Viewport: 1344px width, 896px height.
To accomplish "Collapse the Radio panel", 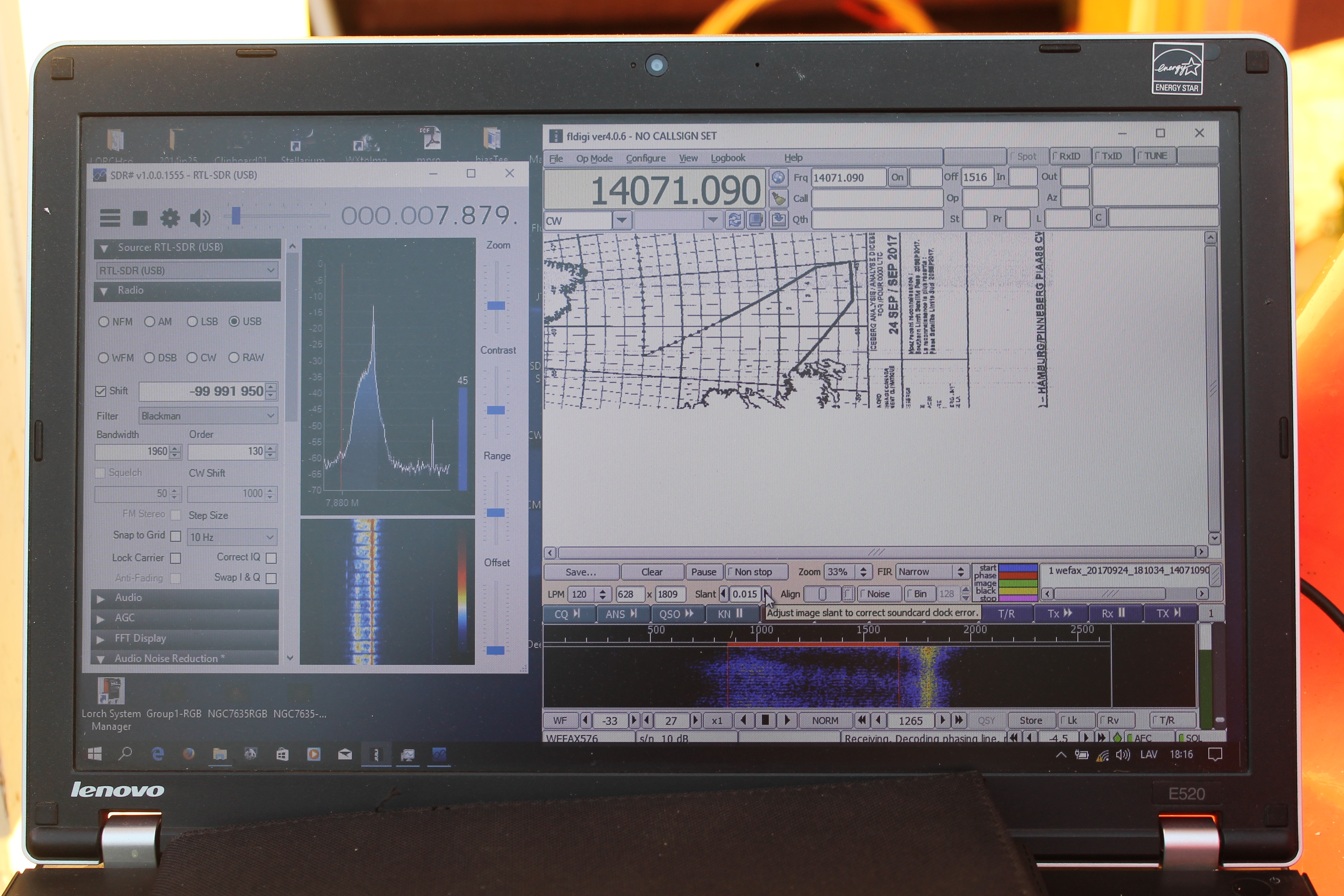I will pos(187,291).
